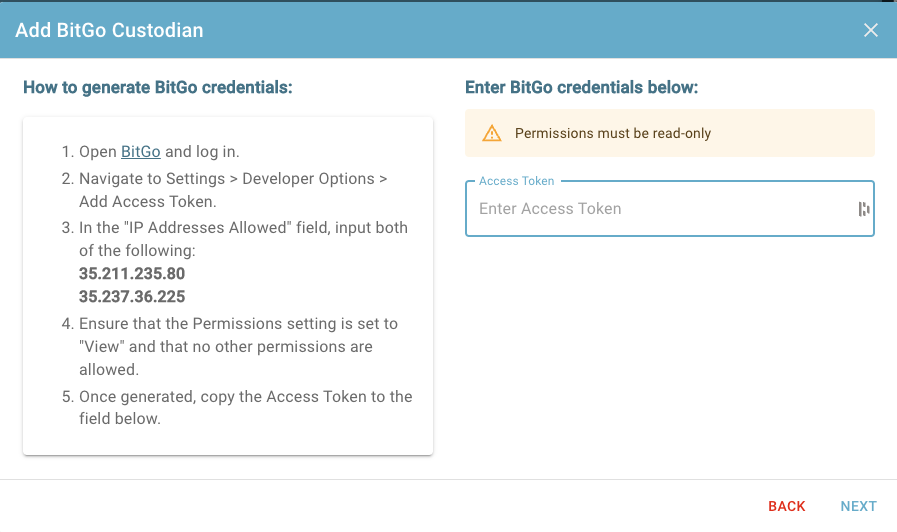Go back with the red BACK button
Screen dimensions: 897x532
787,506
